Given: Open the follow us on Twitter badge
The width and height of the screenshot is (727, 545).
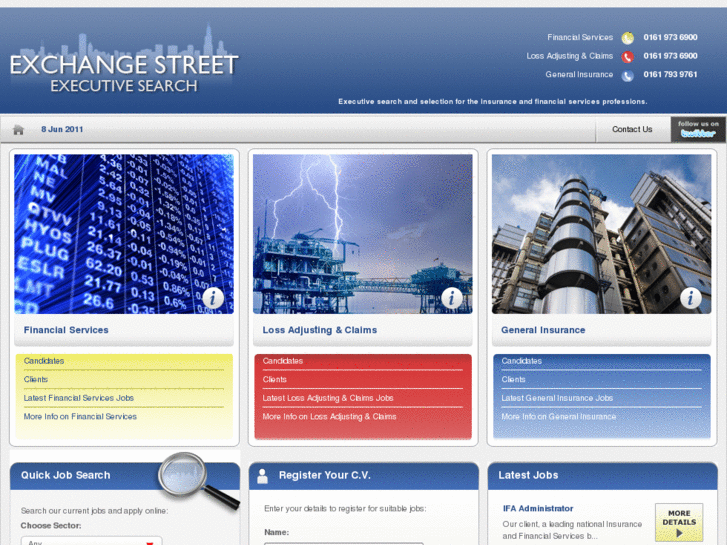Looking at the screenshot, I should (x=698, y=129).
